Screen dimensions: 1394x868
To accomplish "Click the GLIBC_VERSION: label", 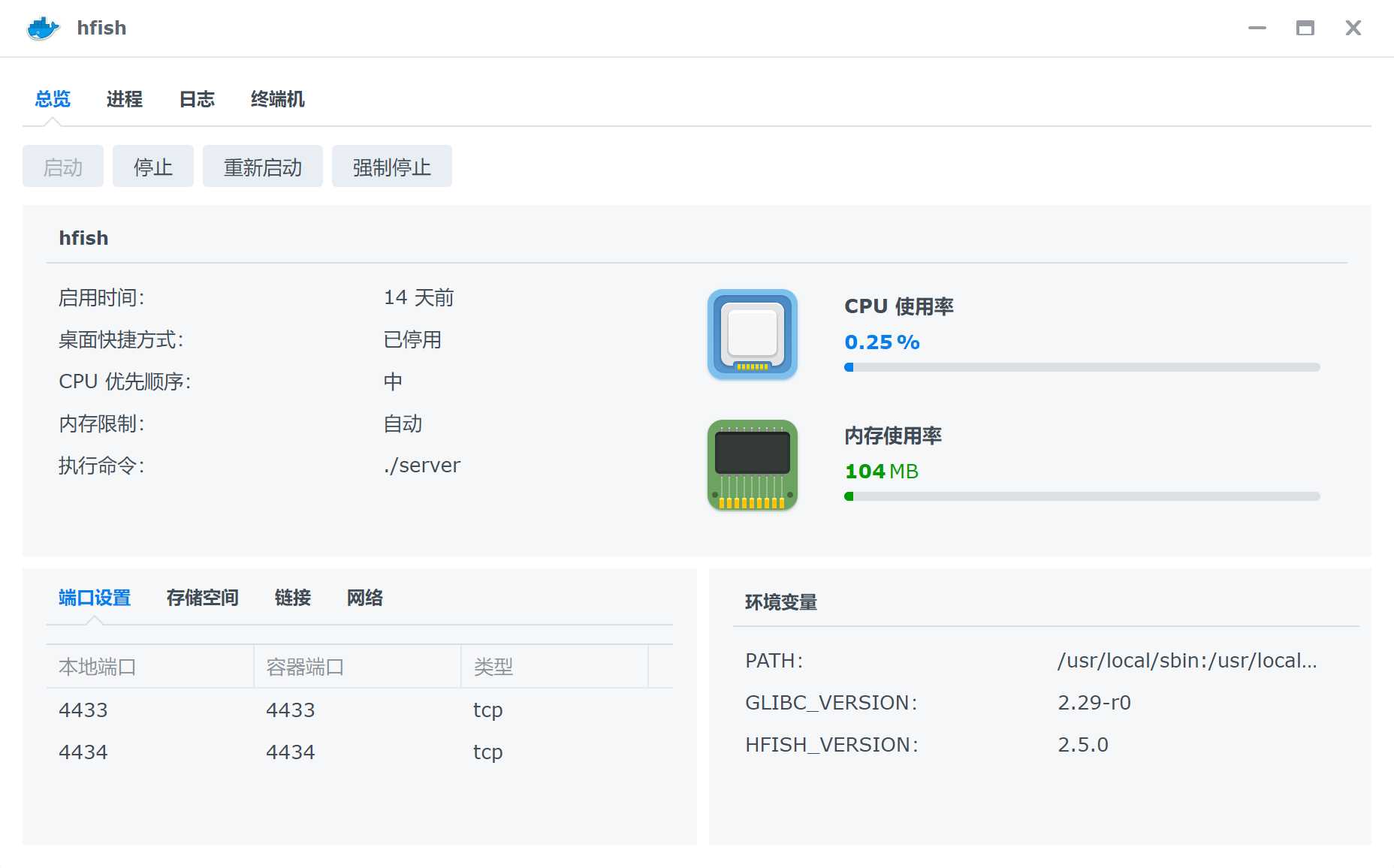I will coord(831,703).
